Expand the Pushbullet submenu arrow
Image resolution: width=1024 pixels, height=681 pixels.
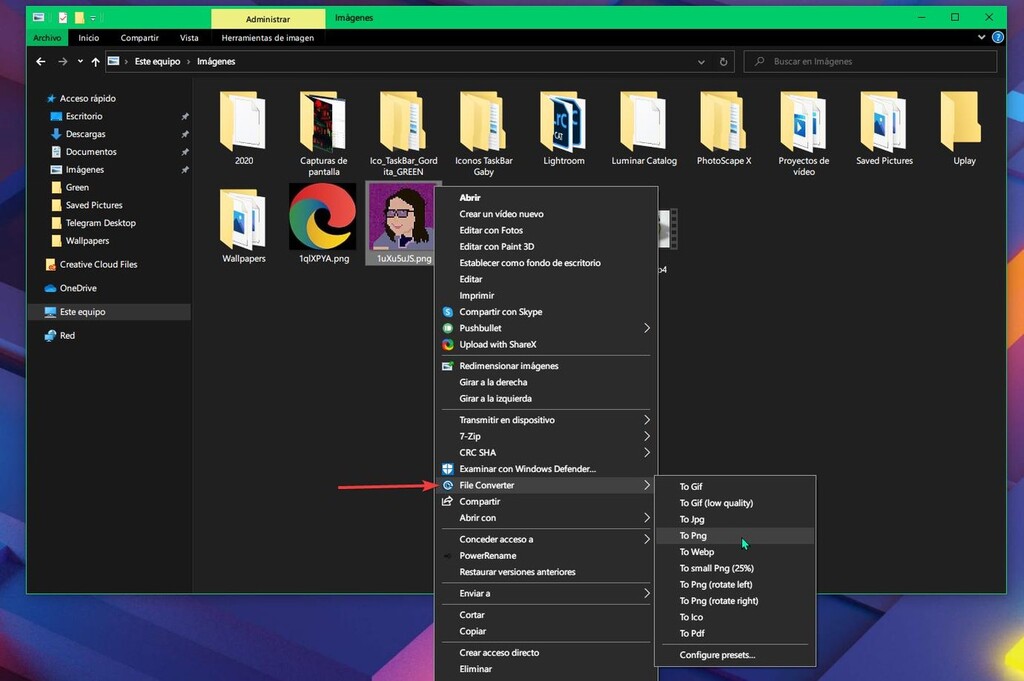[x=646, y=328]
